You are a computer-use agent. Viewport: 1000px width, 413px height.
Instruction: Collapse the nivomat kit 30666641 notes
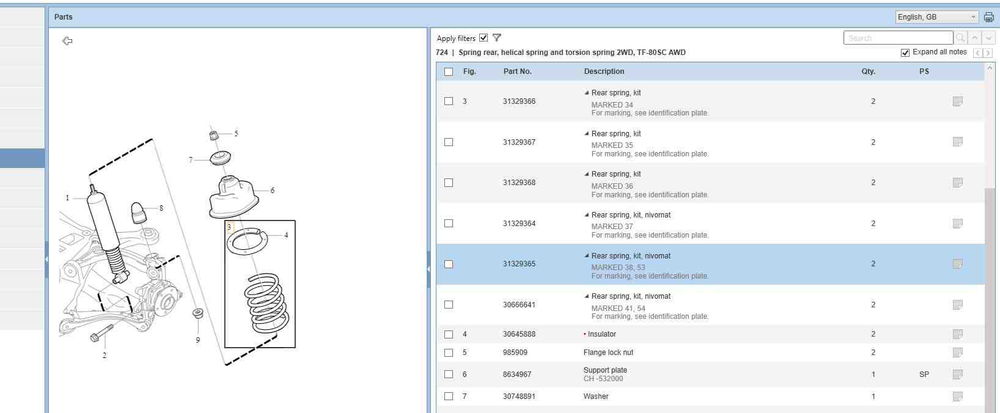point(587,296)
